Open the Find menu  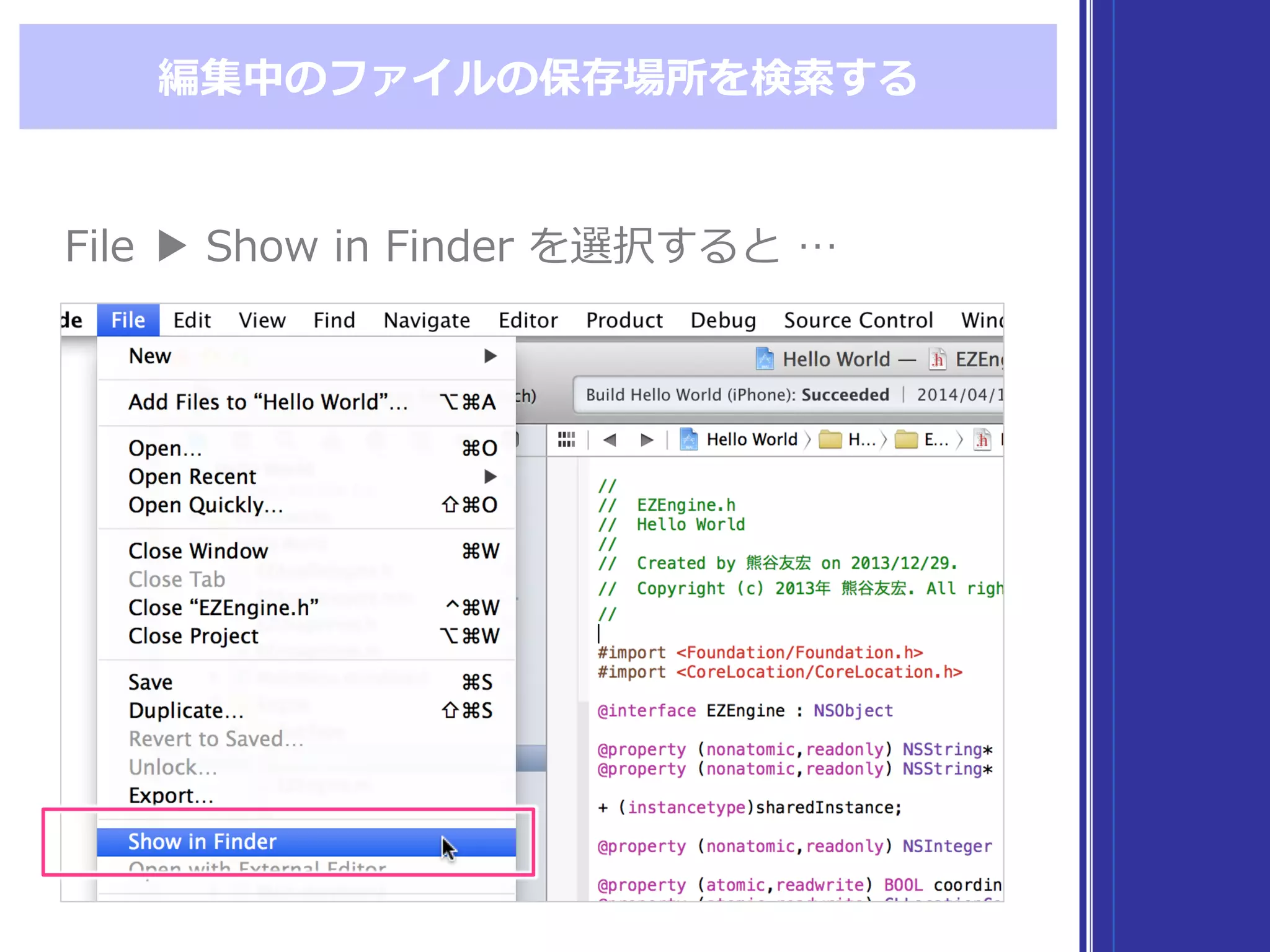coord(334,320)
